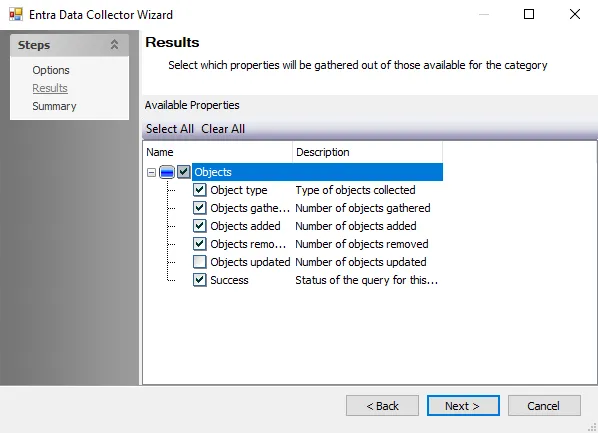598x433 pixels.
Task: Jump to the Summary step
Action: (54, 106)
